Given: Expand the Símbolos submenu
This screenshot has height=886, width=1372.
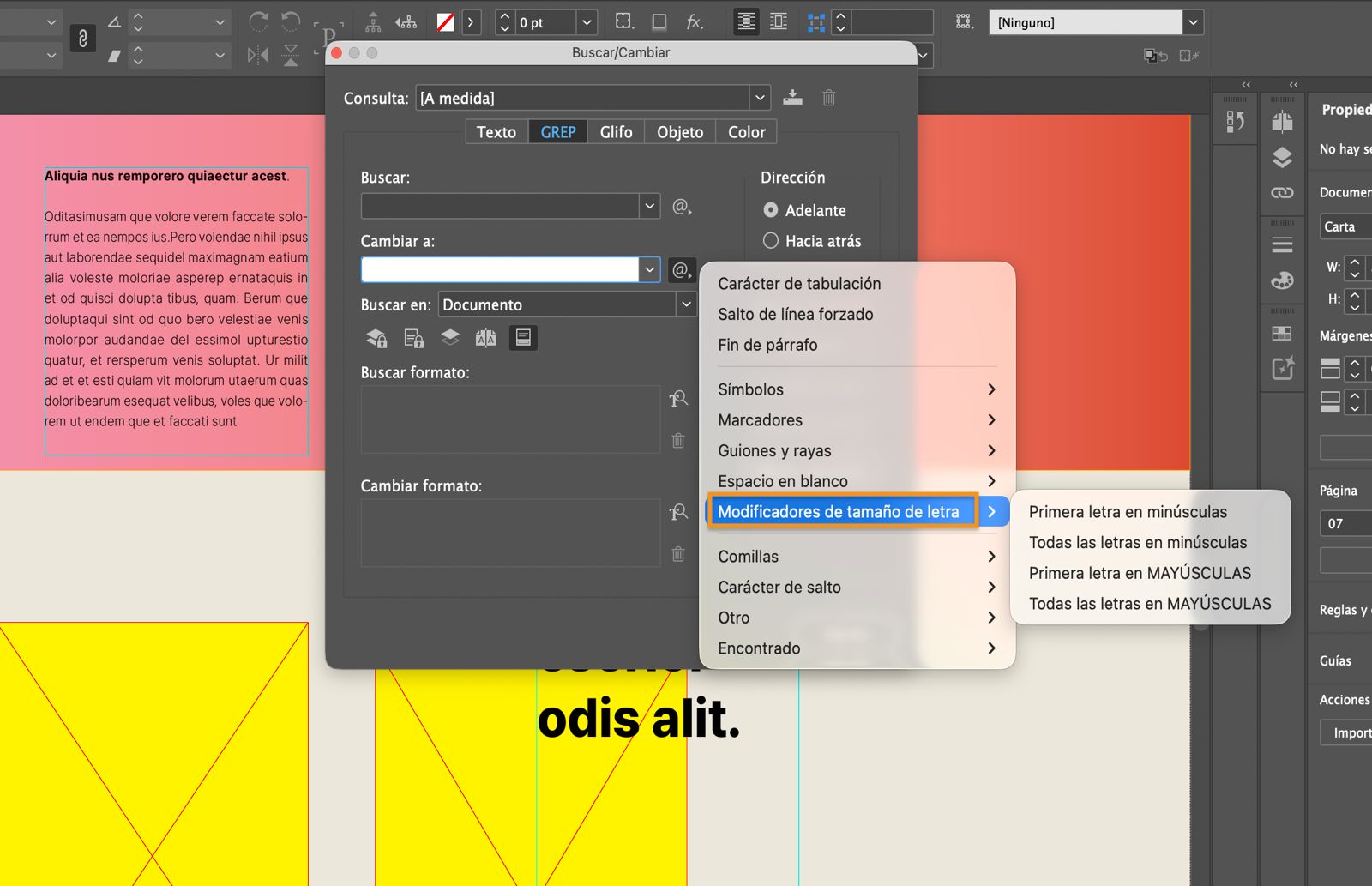Looking at the screenshot, I should coord(857,389).
